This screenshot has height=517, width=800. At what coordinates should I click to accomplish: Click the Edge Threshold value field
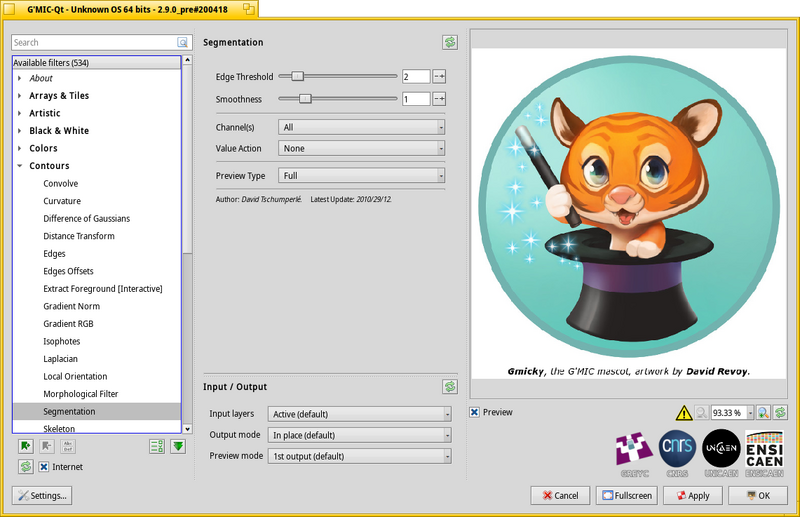[416, 77]
